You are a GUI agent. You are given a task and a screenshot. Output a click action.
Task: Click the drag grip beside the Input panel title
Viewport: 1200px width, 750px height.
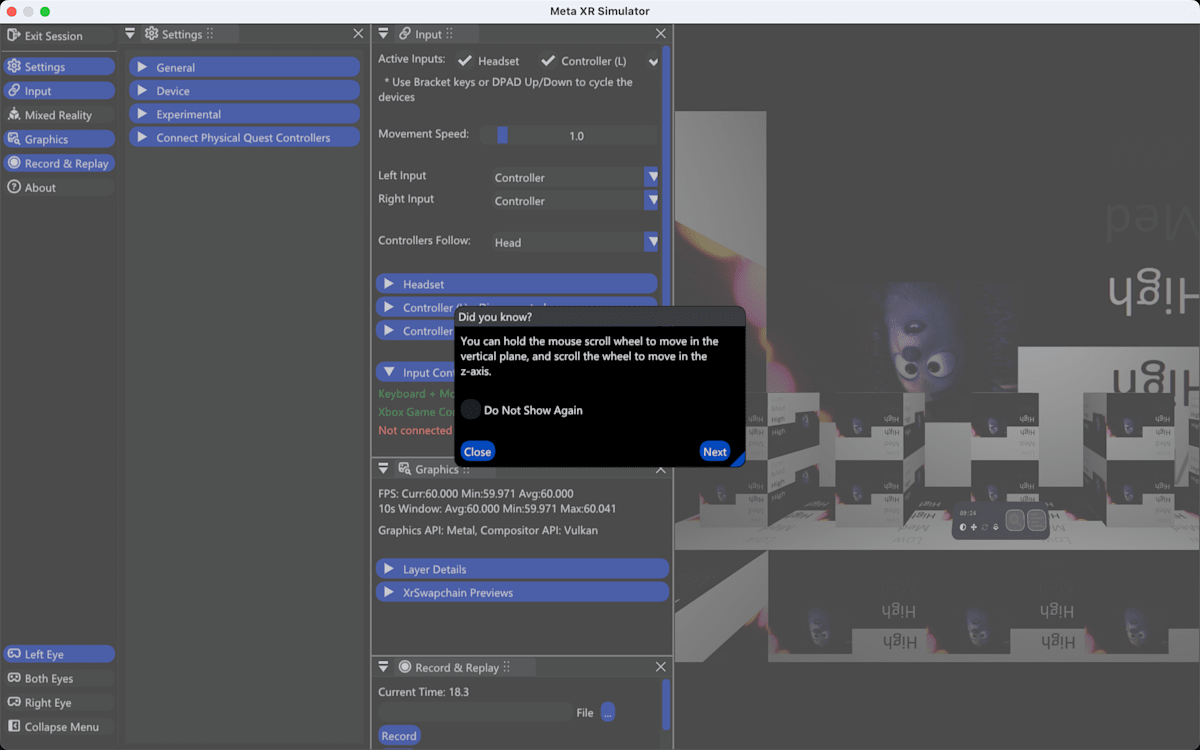coord(450,34)
